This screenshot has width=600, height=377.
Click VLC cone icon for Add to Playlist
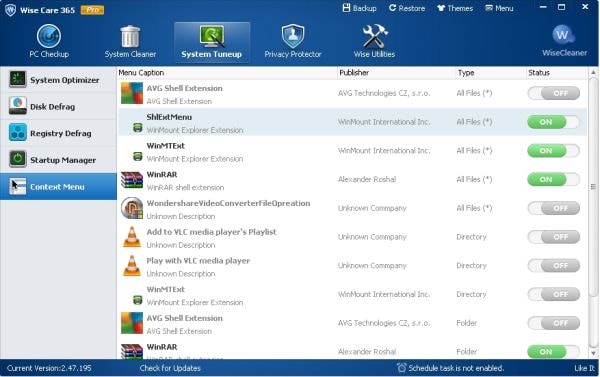pyautogui.click(x=132, y=237)
